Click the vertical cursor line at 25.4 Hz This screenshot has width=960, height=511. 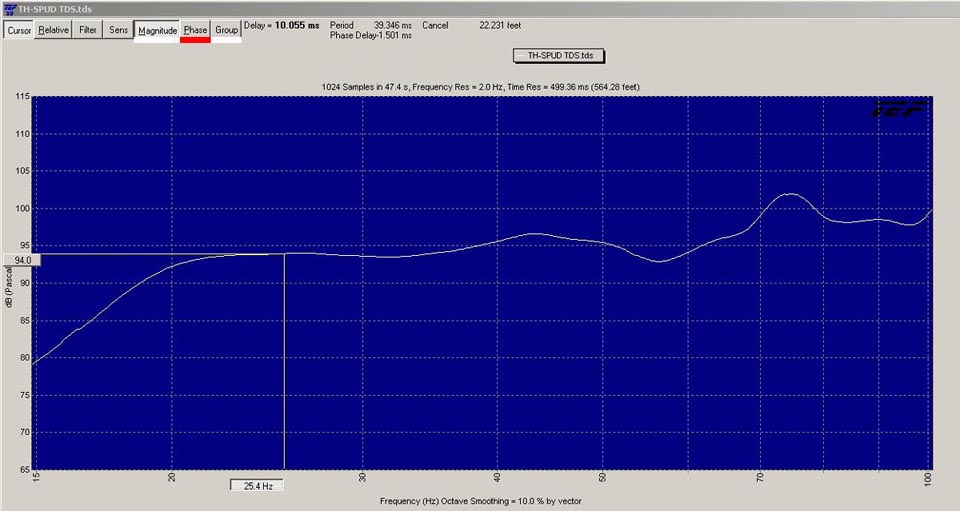[x=284, y=361]
